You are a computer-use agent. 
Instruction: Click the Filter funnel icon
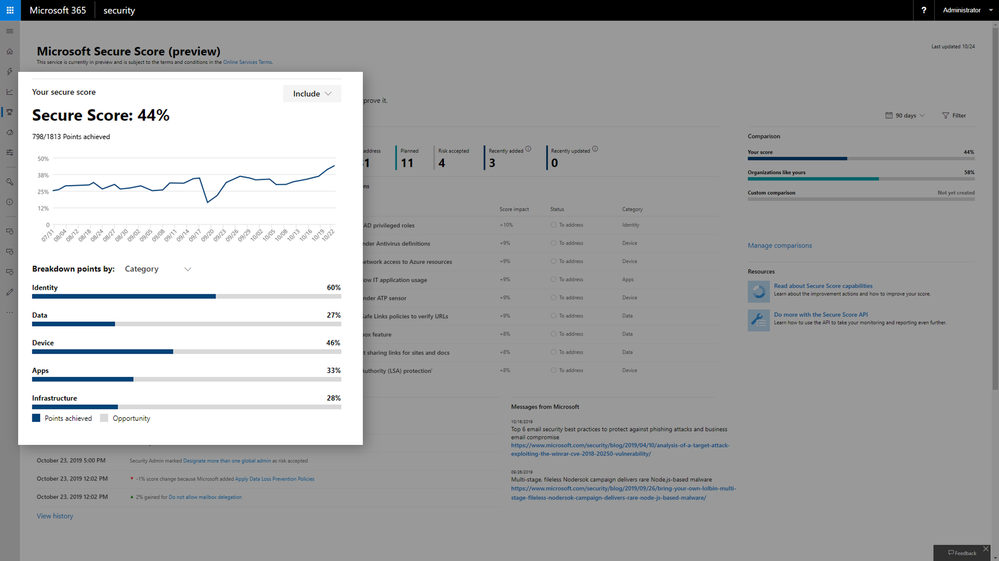point(945,115)
